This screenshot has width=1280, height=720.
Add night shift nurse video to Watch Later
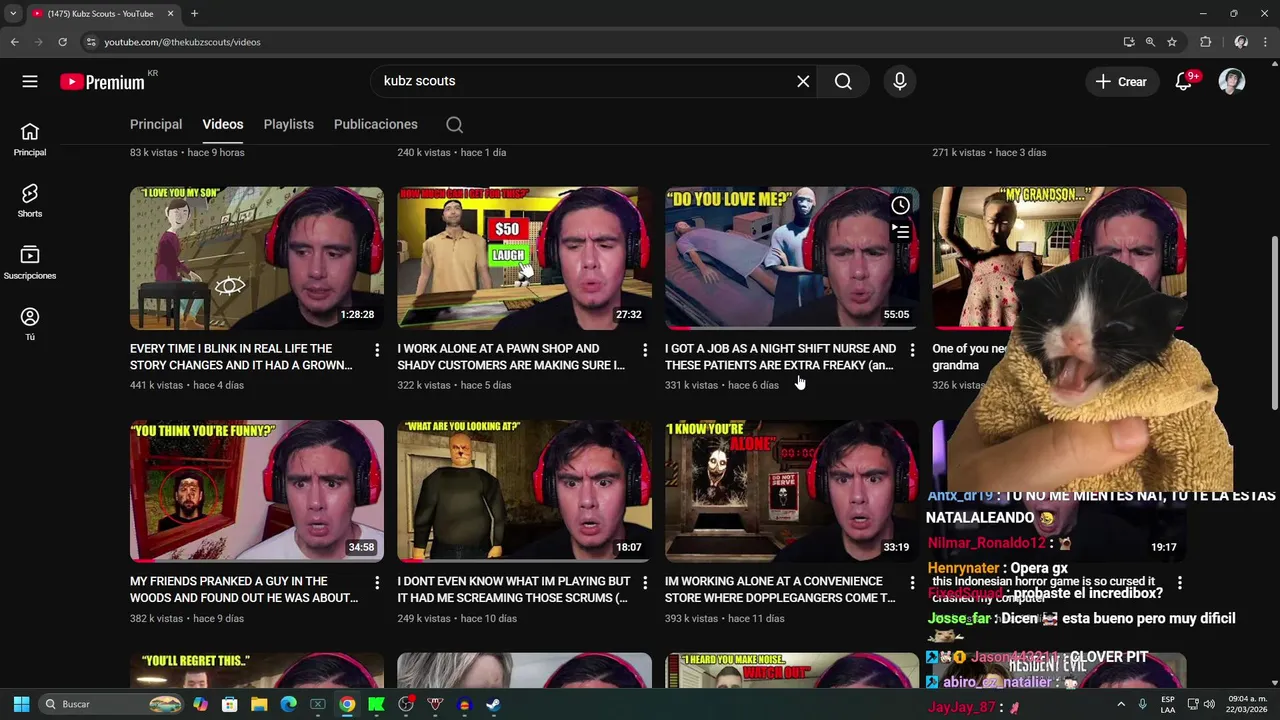(x=901, y=205)
